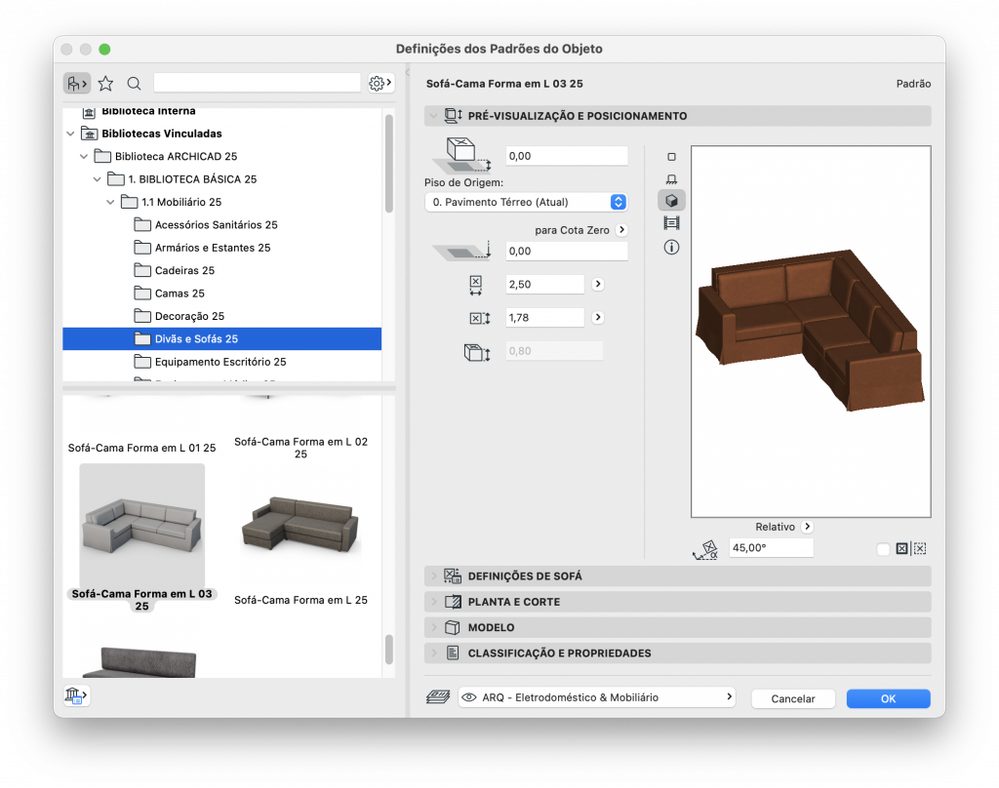Click the library manager icon at bottom left

tap(77, 696)
